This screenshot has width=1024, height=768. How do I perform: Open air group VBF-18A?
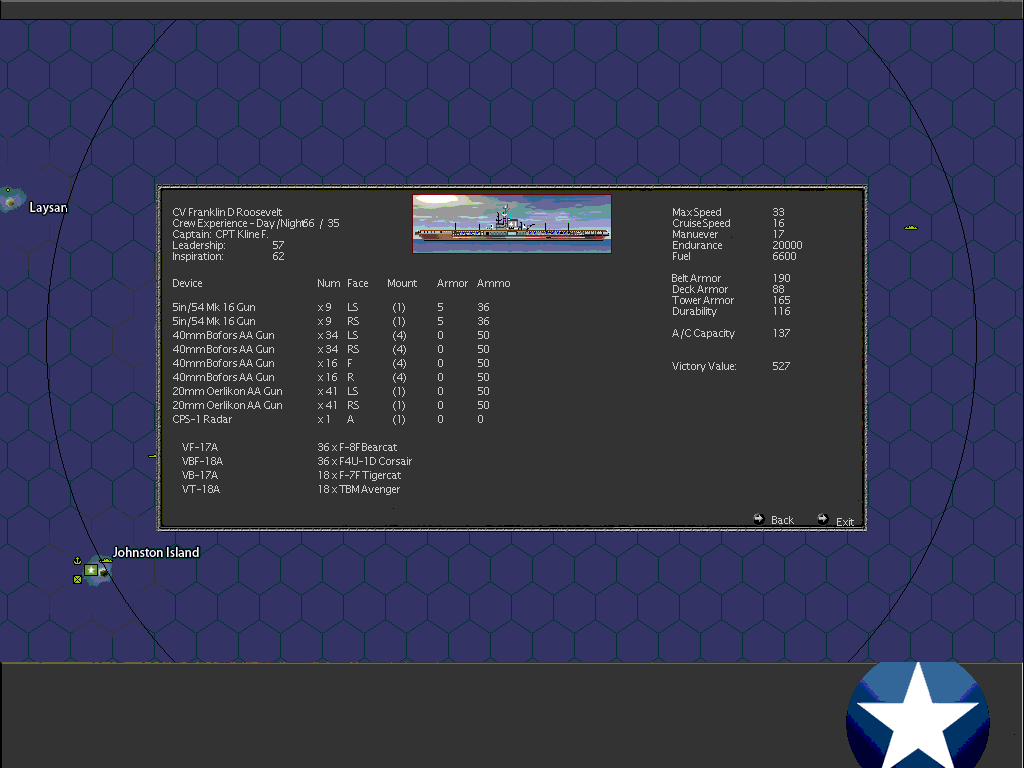click(202, 461)
